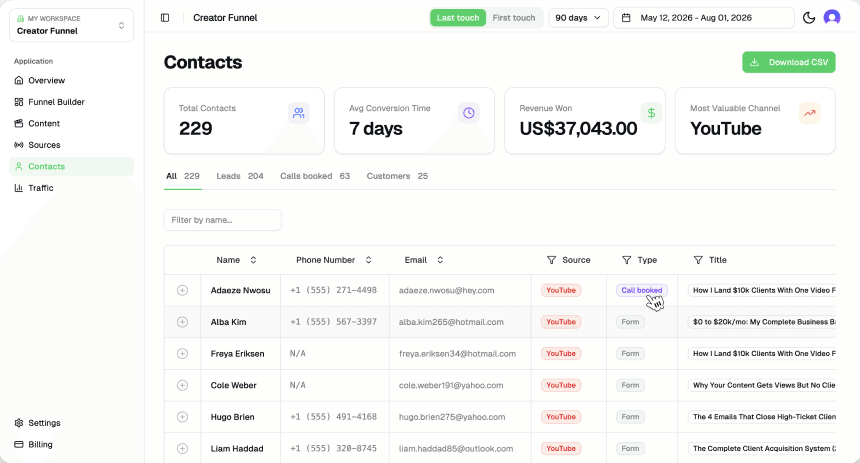Image resolution: width=860 pixels, height=463 pixels.
Task: Go to Overview in sidebar
Action: coord(71,81)
